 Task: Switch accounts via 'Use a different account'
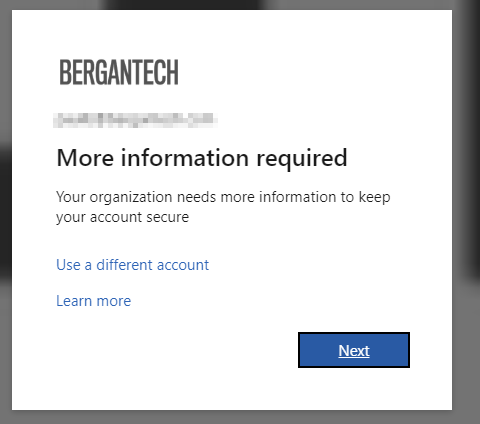(132, 265)
